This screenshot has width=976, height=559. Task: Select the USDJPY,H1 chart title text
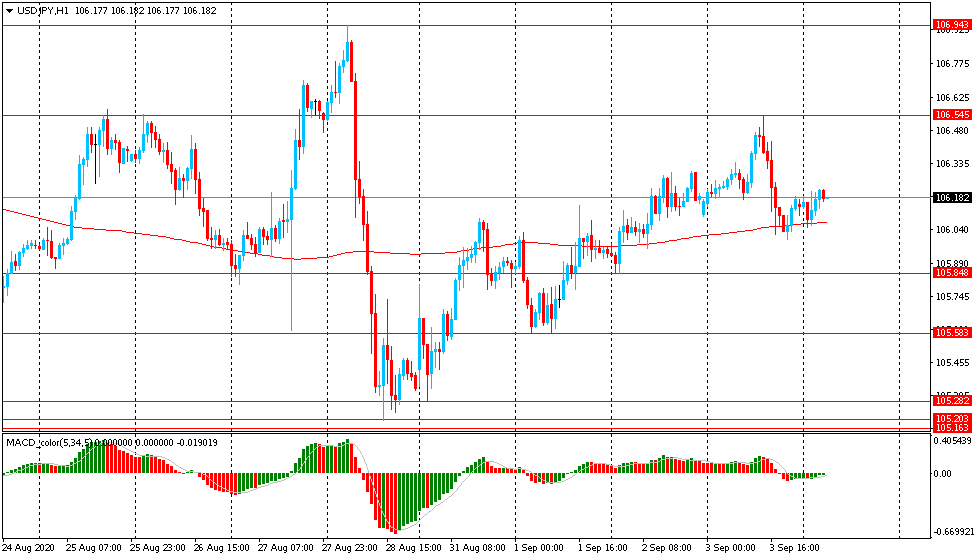tap(43, 11)
